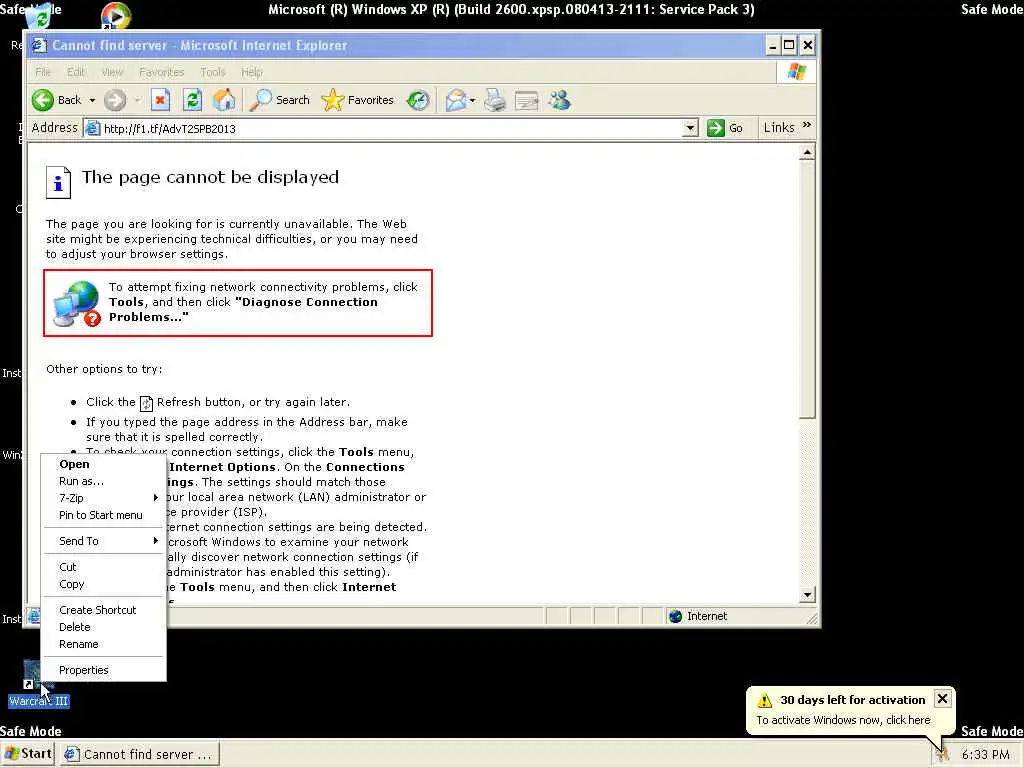Select Create Shortcut in the context menu
Image resolution: width=1024 pixels, height=768 pixels.
click(103, 610)
